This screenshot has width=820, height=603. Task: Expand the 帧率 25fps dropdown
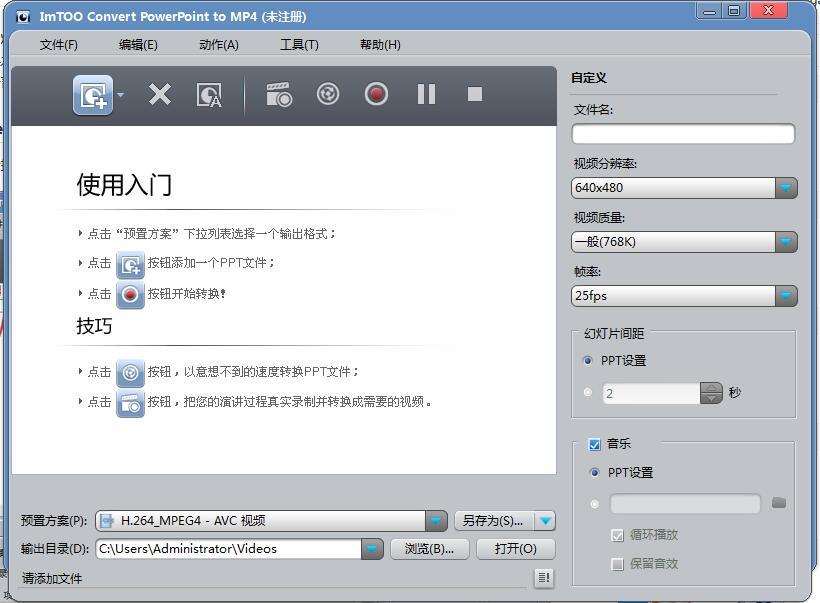[785, 295]
